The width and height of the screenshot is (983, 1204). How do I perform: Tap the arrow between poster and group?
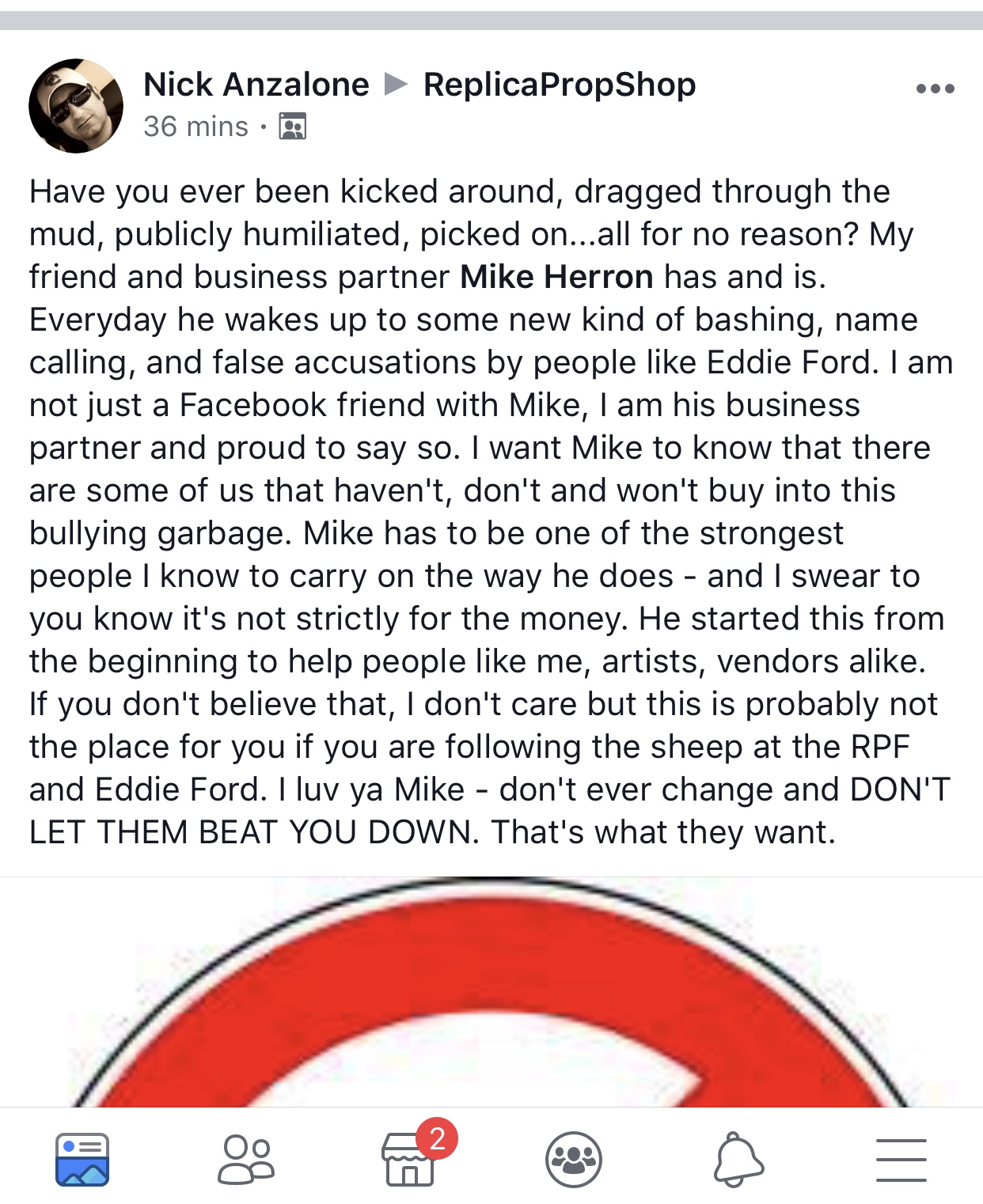[396, 84]
